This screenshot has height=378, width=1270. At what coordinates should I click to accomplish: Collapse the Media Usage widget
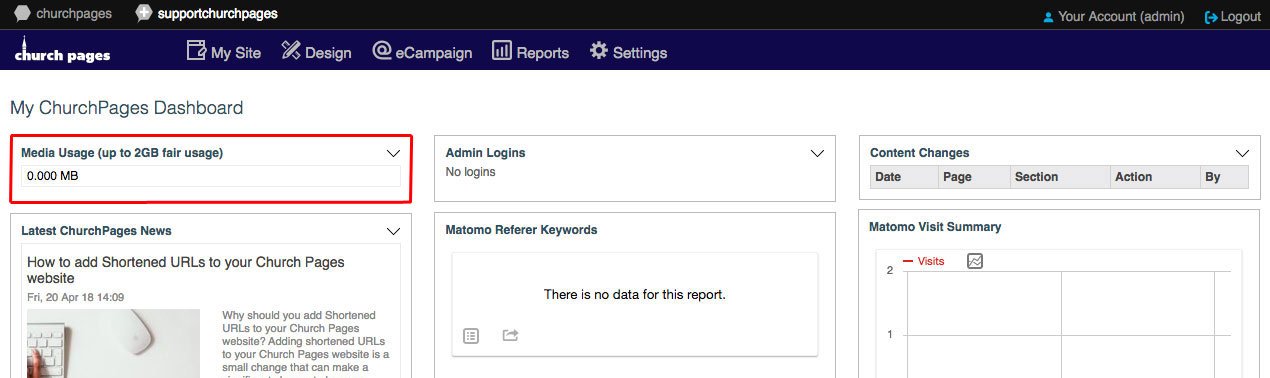click(x=393, y=153)
